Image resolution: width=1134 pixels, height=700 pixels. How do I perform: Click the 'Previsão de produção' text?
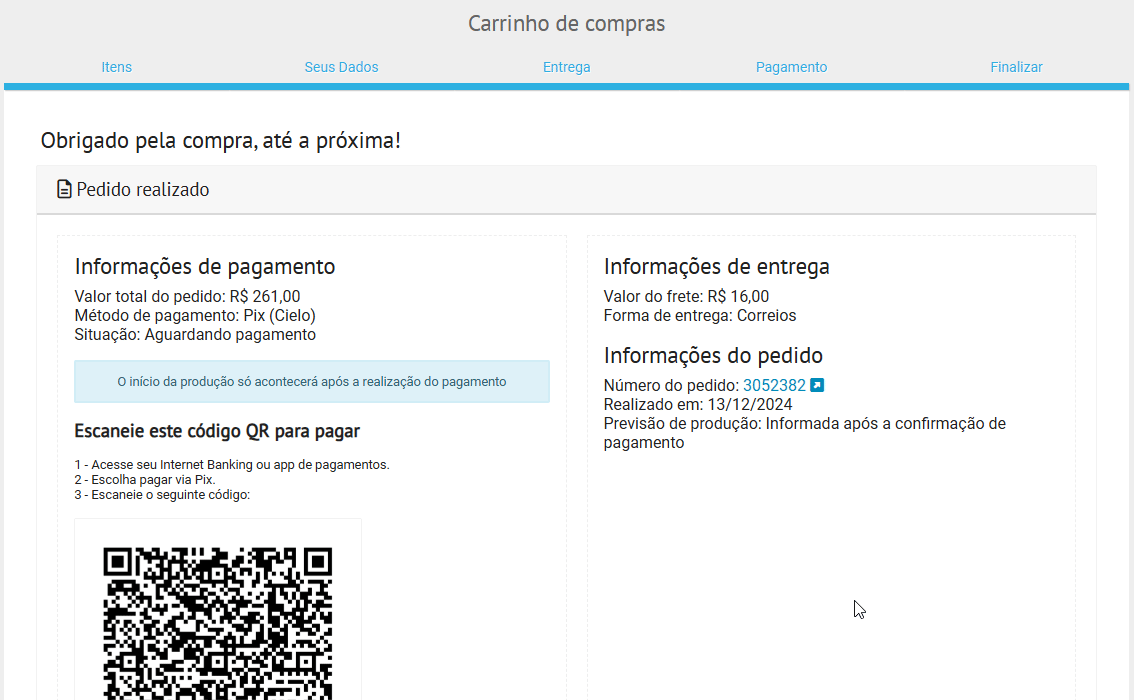(x=805, y=432)
